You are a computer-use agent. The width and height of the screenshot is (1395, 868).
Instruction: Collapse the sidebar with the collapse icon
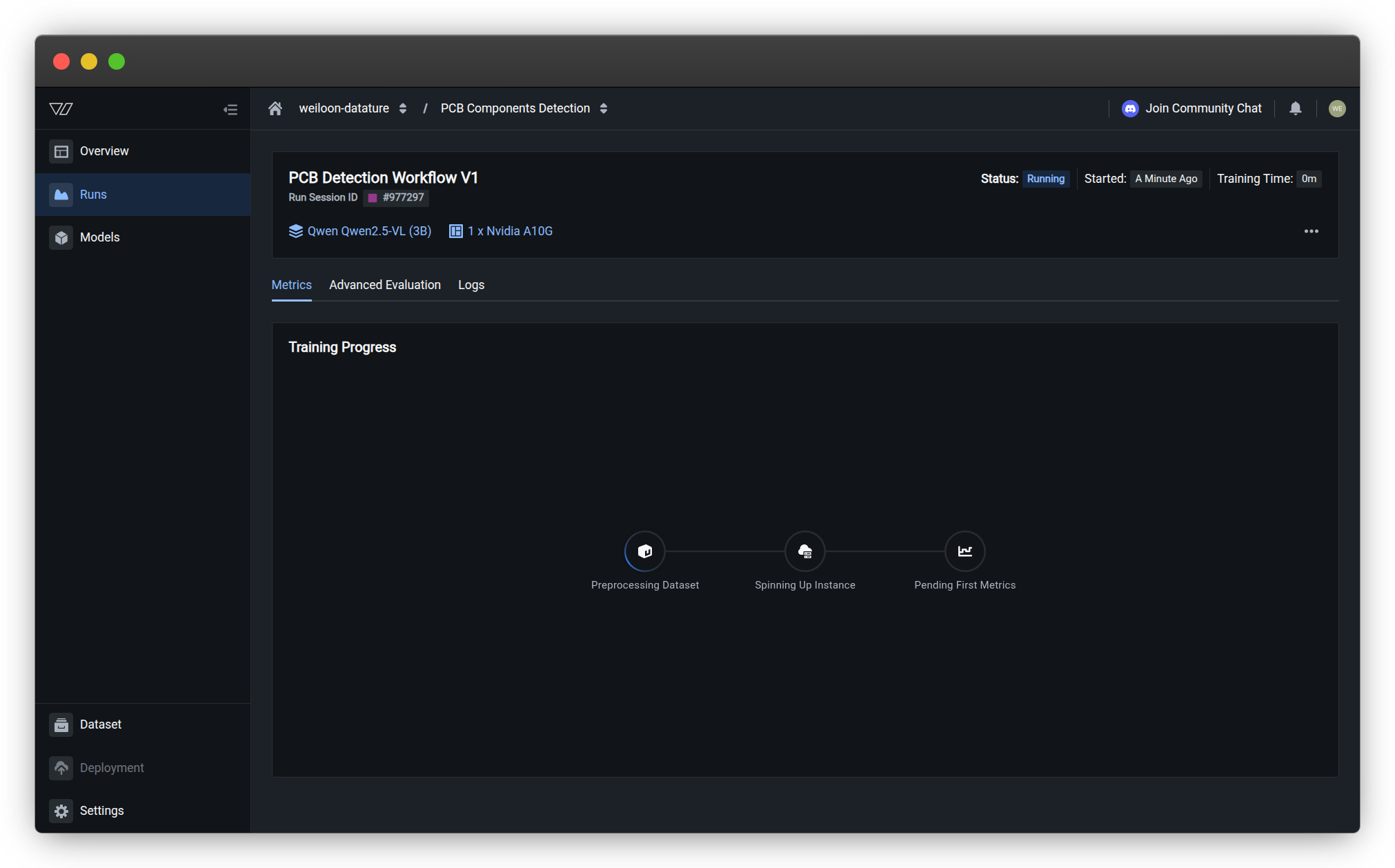230,110
